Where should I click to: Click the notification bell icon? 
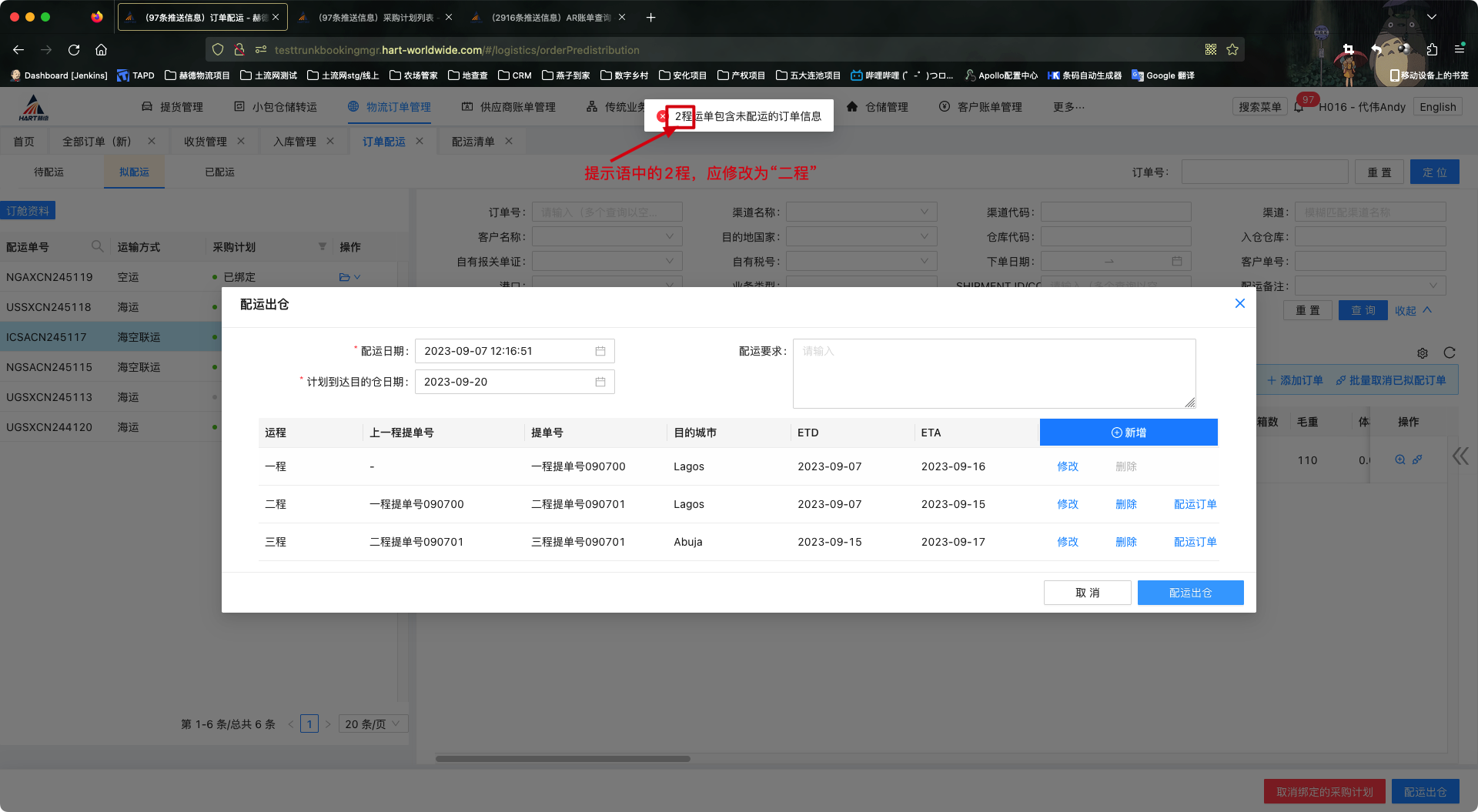[1299, 108]
